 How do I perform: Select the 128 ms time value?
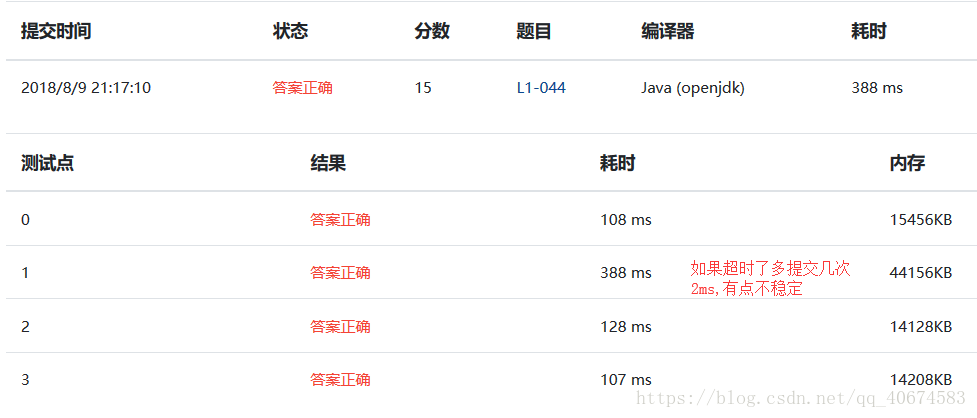tap(626, 326)
